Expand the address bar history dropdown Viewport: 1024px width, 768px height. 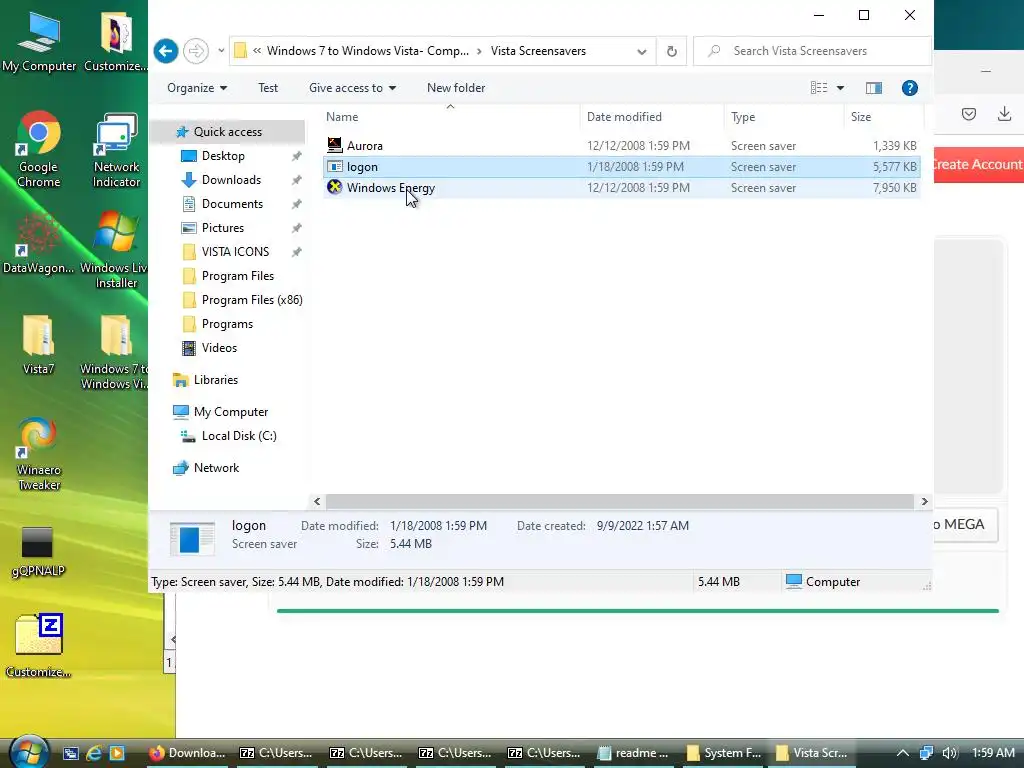[642, 51]
